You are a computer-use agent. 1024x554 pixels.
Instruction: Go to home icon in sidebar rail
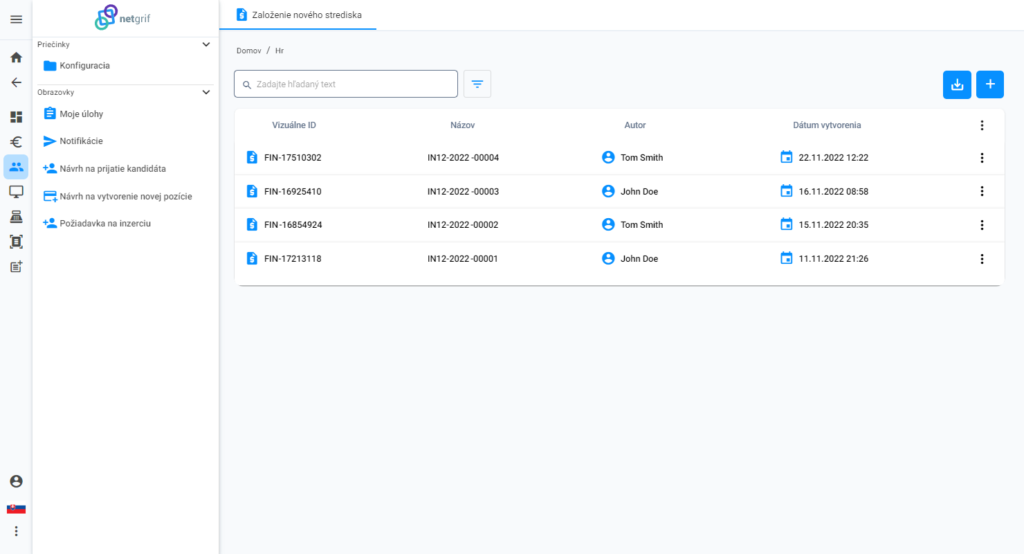point(16,57)
